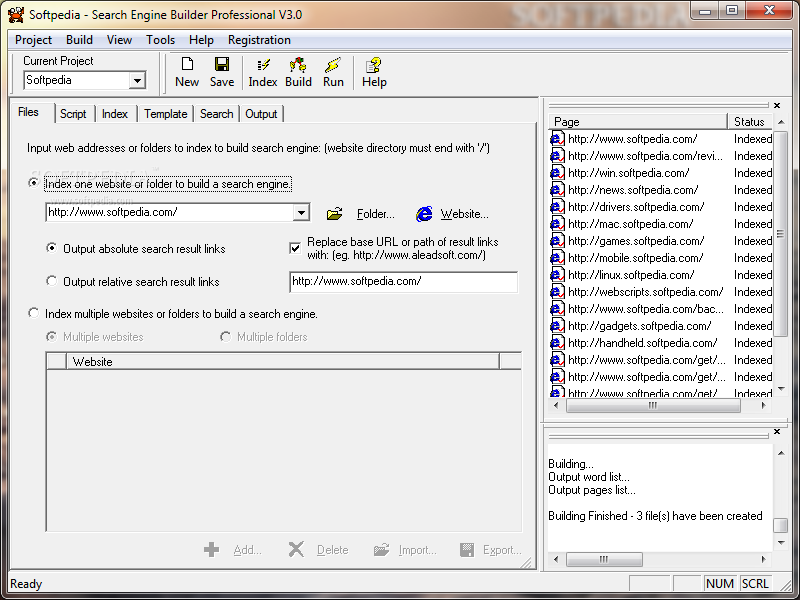This screenshot has height=600, width=800.
Task: Click the Output word list... log line
Action: (589, 477)
